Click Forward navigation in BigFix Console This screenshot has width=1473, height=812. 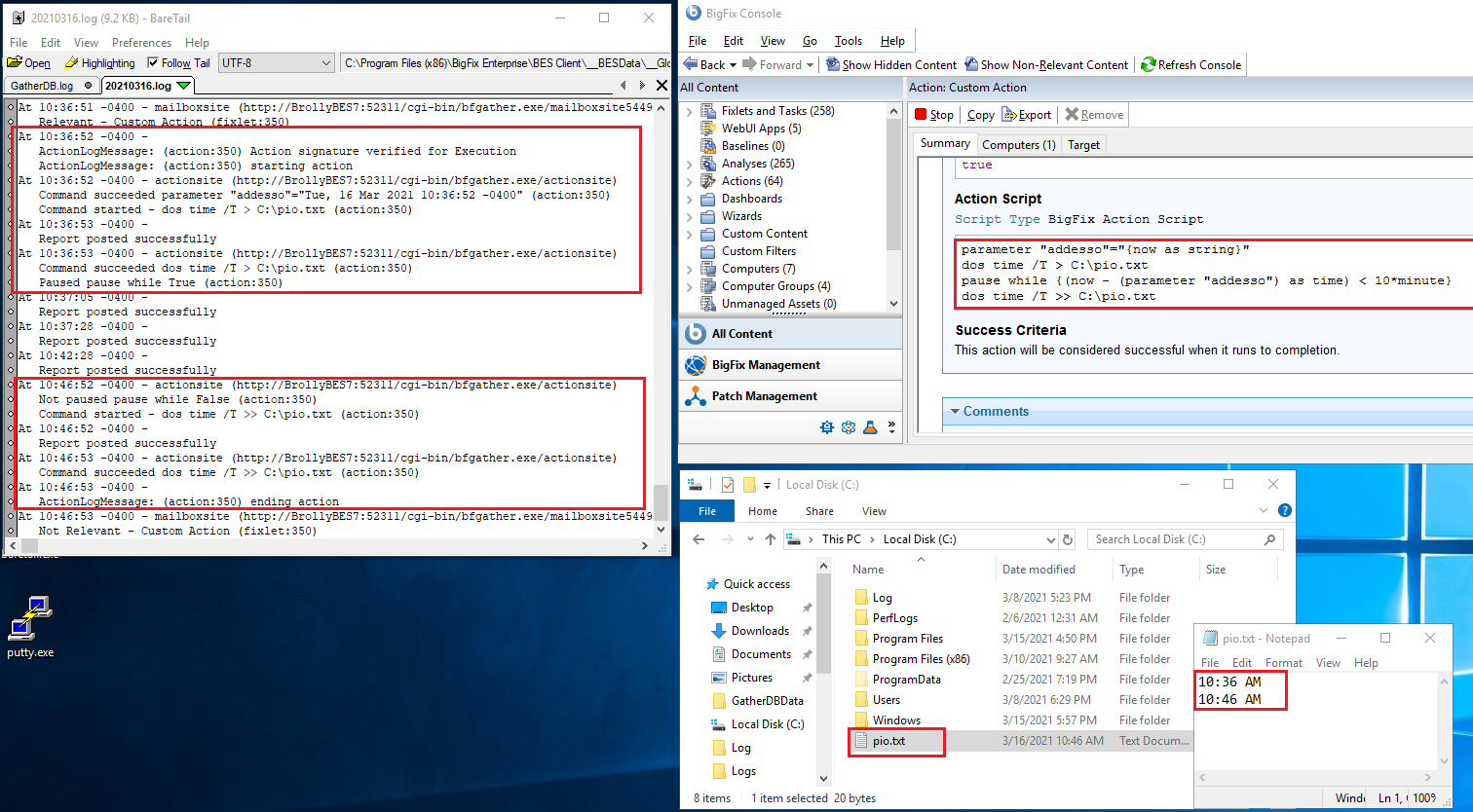(773, 65)
